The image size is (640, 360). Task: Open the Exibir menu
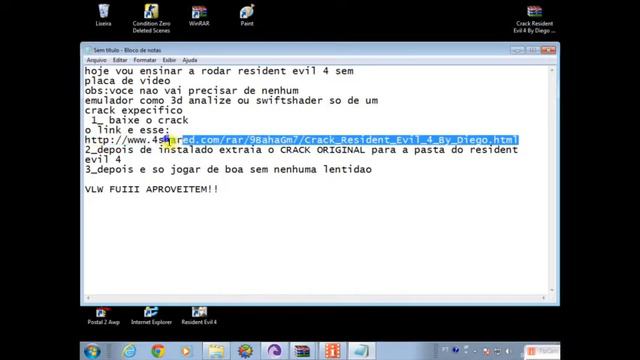click(169, 60)
